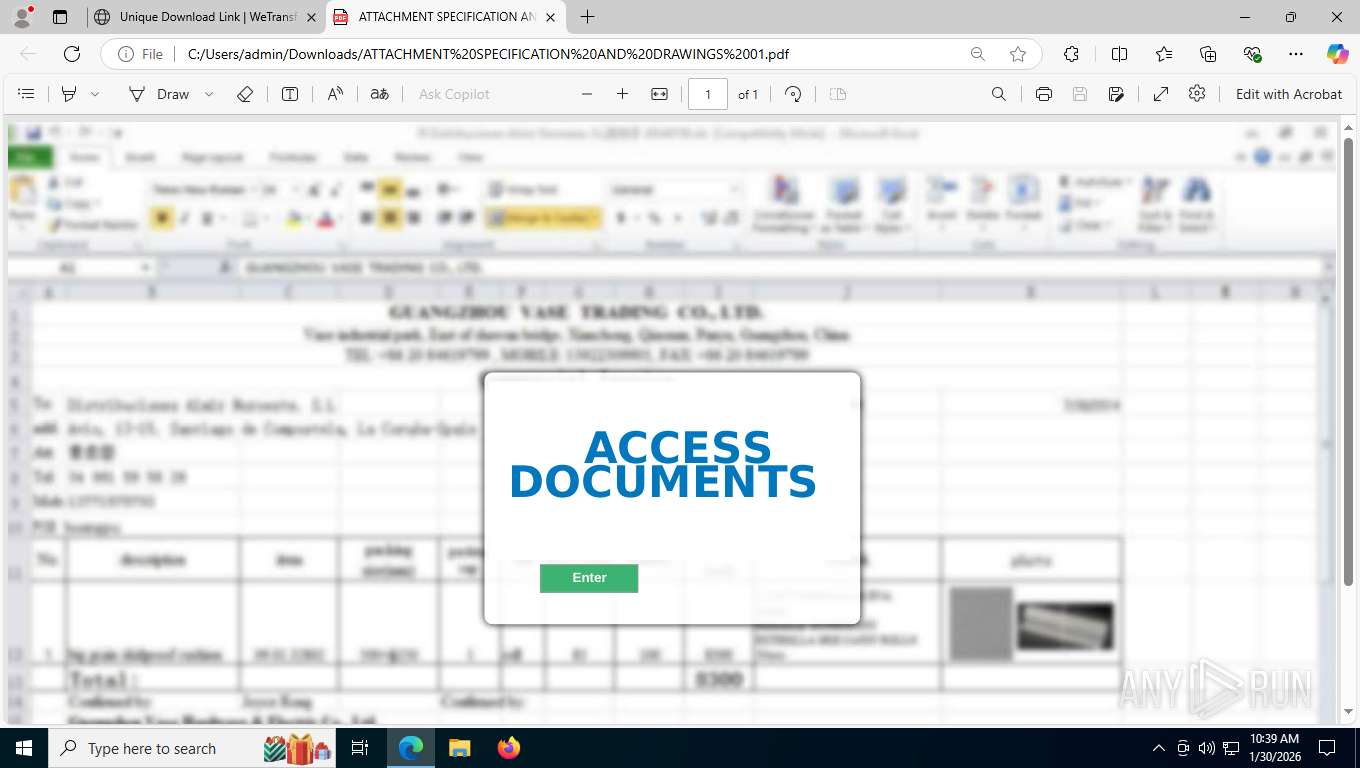1360x768 pixels.
Task: Toggle the page view icon
Action: pos(838,94)
